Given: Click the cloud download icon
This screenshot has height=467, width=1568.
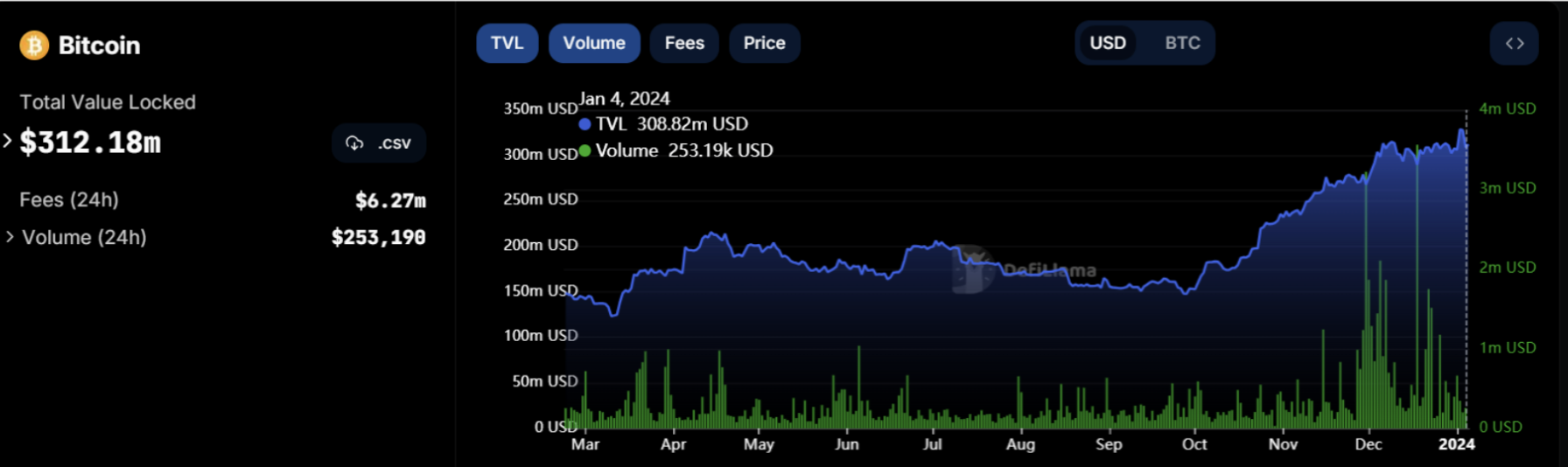Looking at the screenshot, I should pyautogui.click(x=354, y=143).
